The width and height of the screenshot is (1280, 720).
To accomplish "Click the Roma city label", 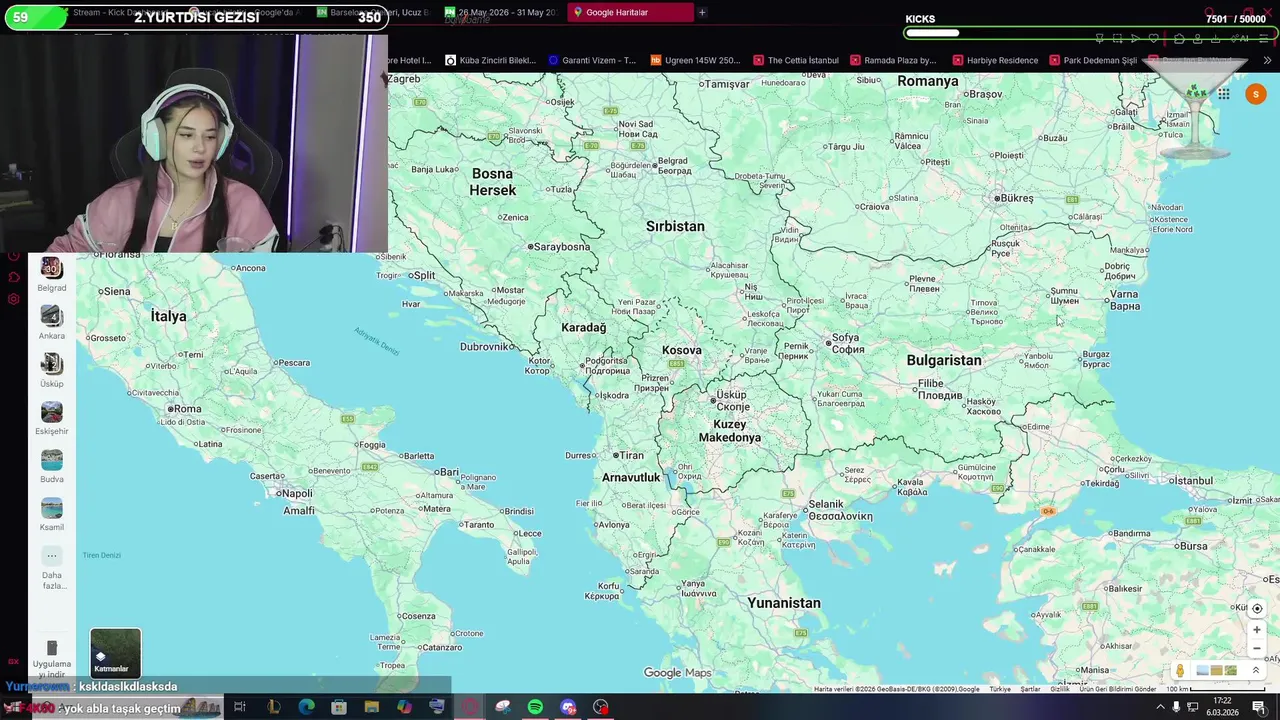I will coord(187,409).
